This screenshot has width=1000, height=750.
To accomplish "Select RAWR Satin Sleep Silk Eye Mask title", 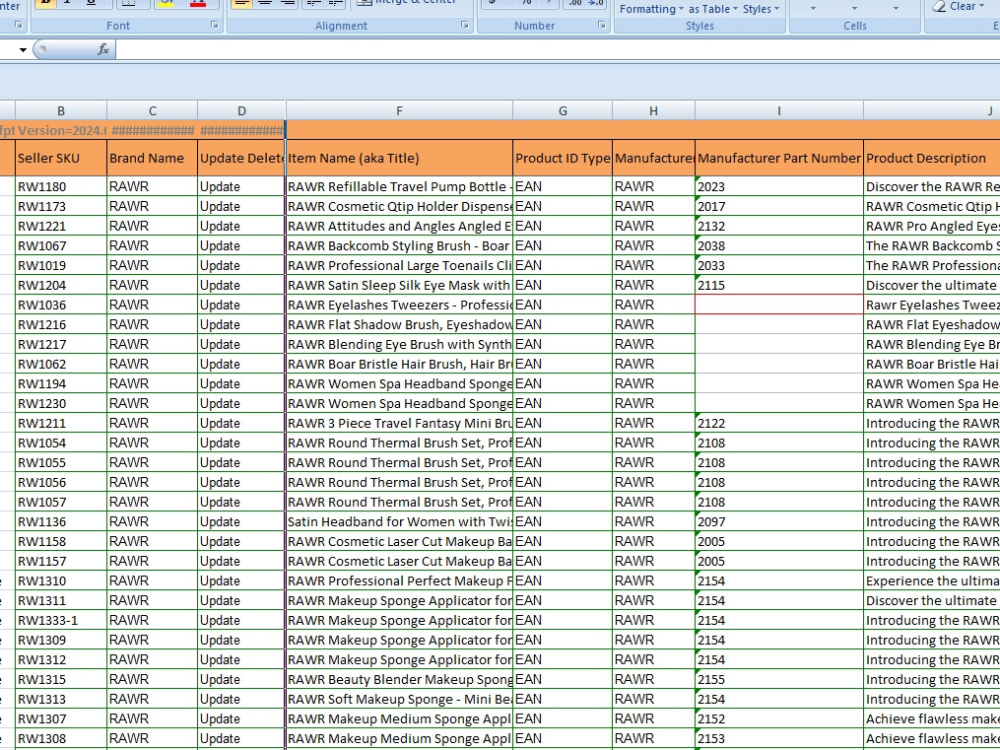I will pos(399,285).
